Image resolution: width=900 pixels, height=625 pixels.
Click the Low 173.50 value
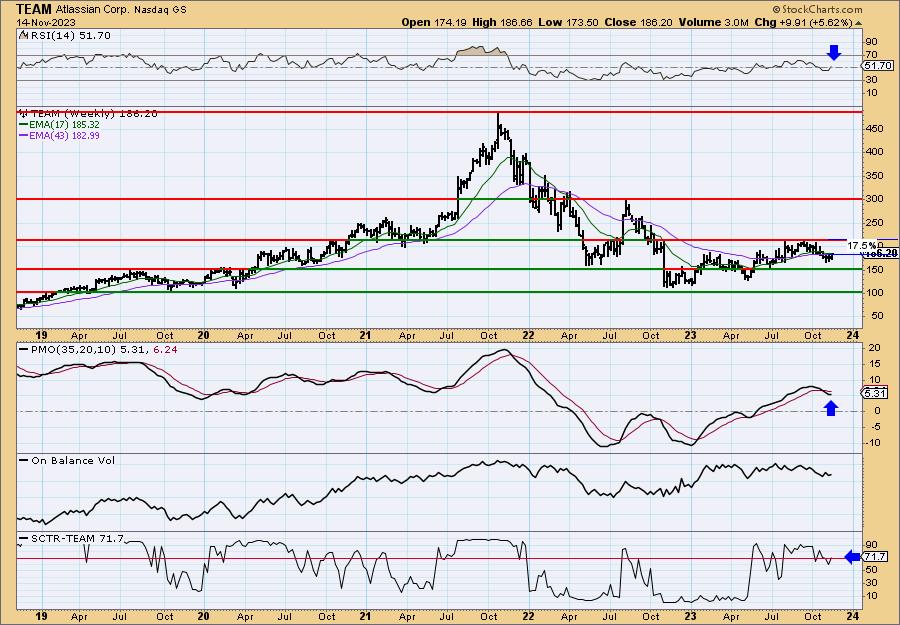tap(568, 22)
